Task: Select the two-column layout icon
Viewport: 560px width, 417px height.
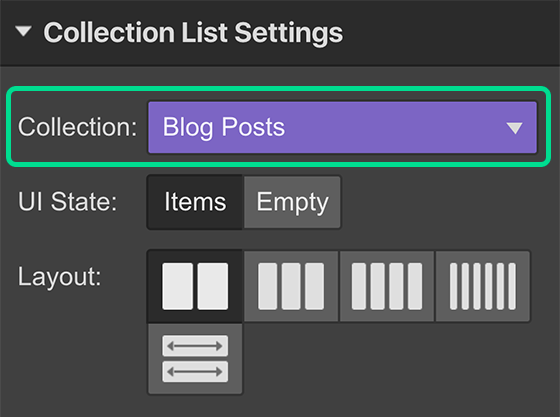Action: pyautogui.click(x=195, y=286)
